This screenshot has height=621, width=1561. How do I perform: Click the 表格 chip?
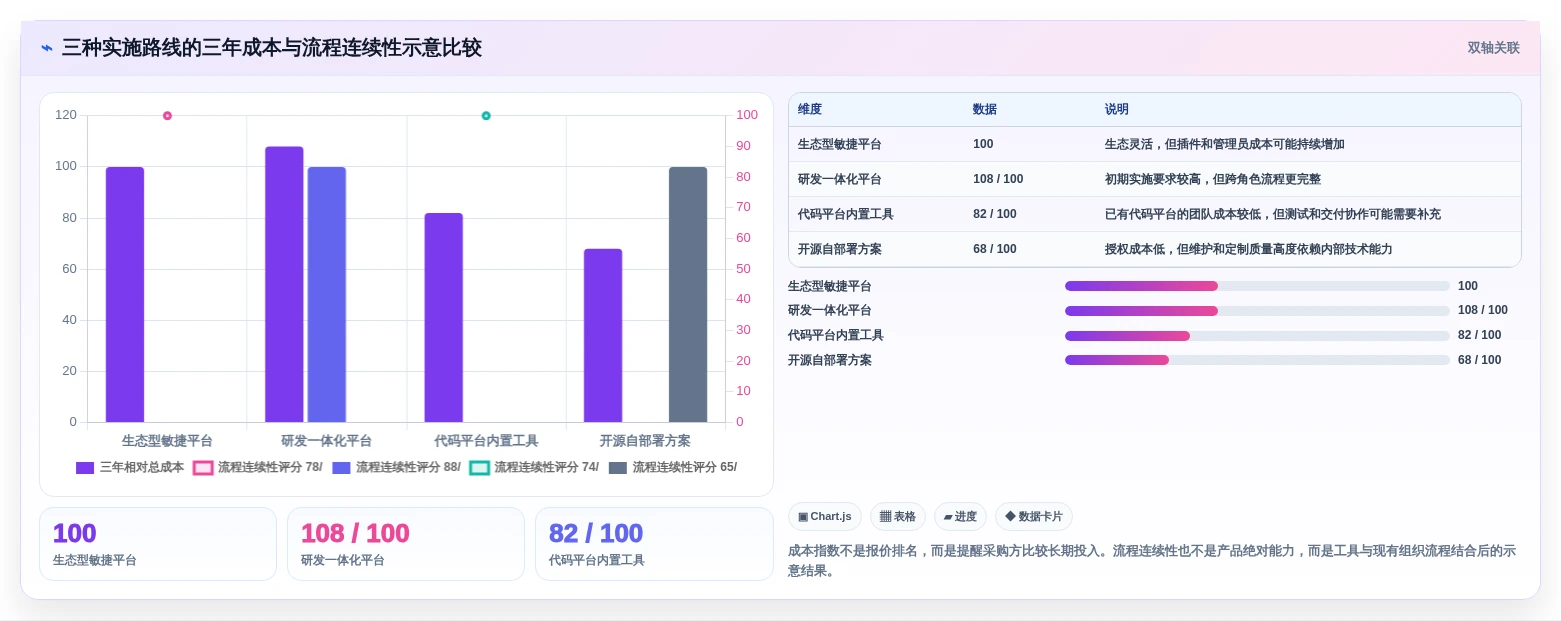click(898, 516)
